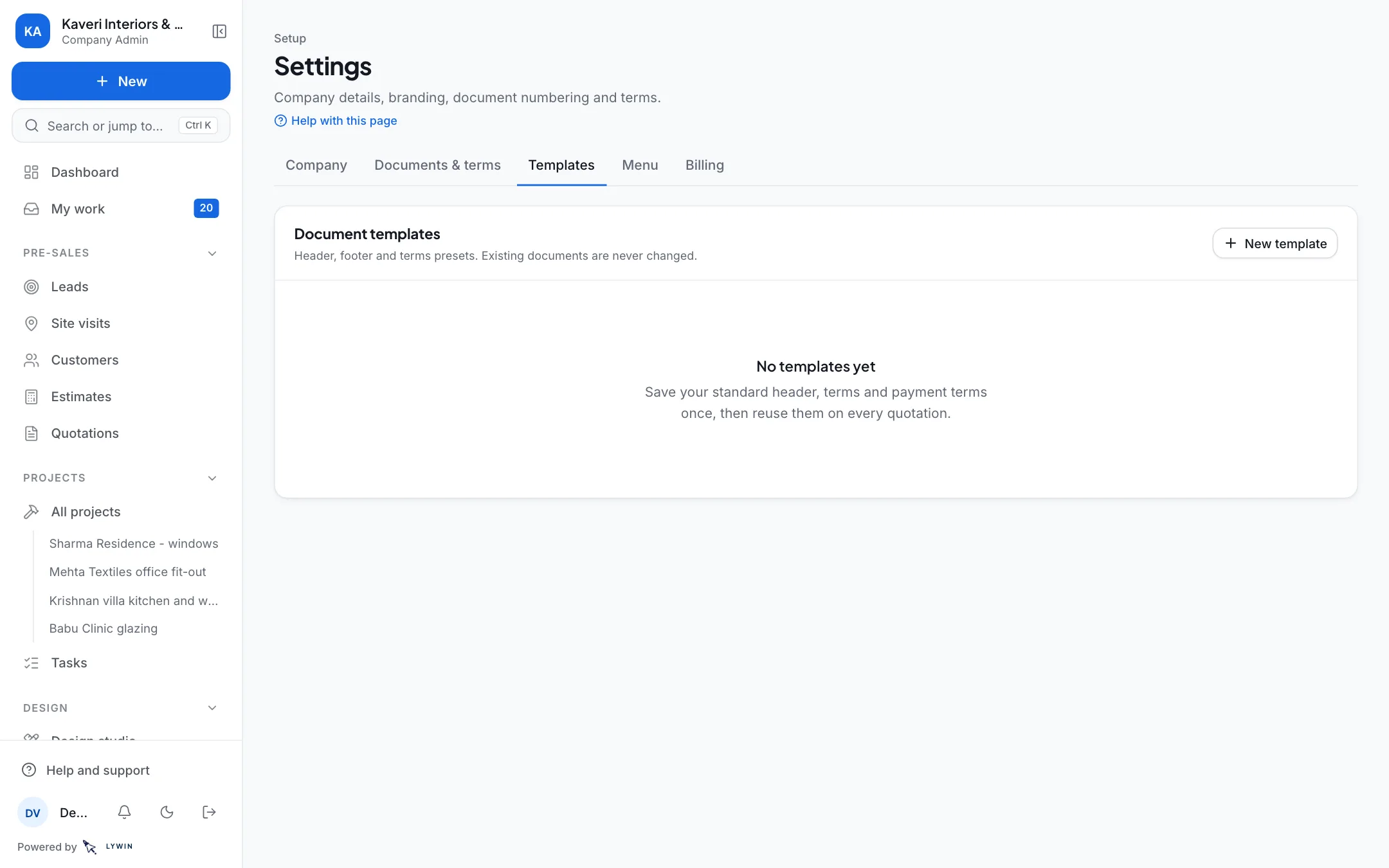Click the Customers people icon
The image size is (1389, 868).
coord(32,360)
